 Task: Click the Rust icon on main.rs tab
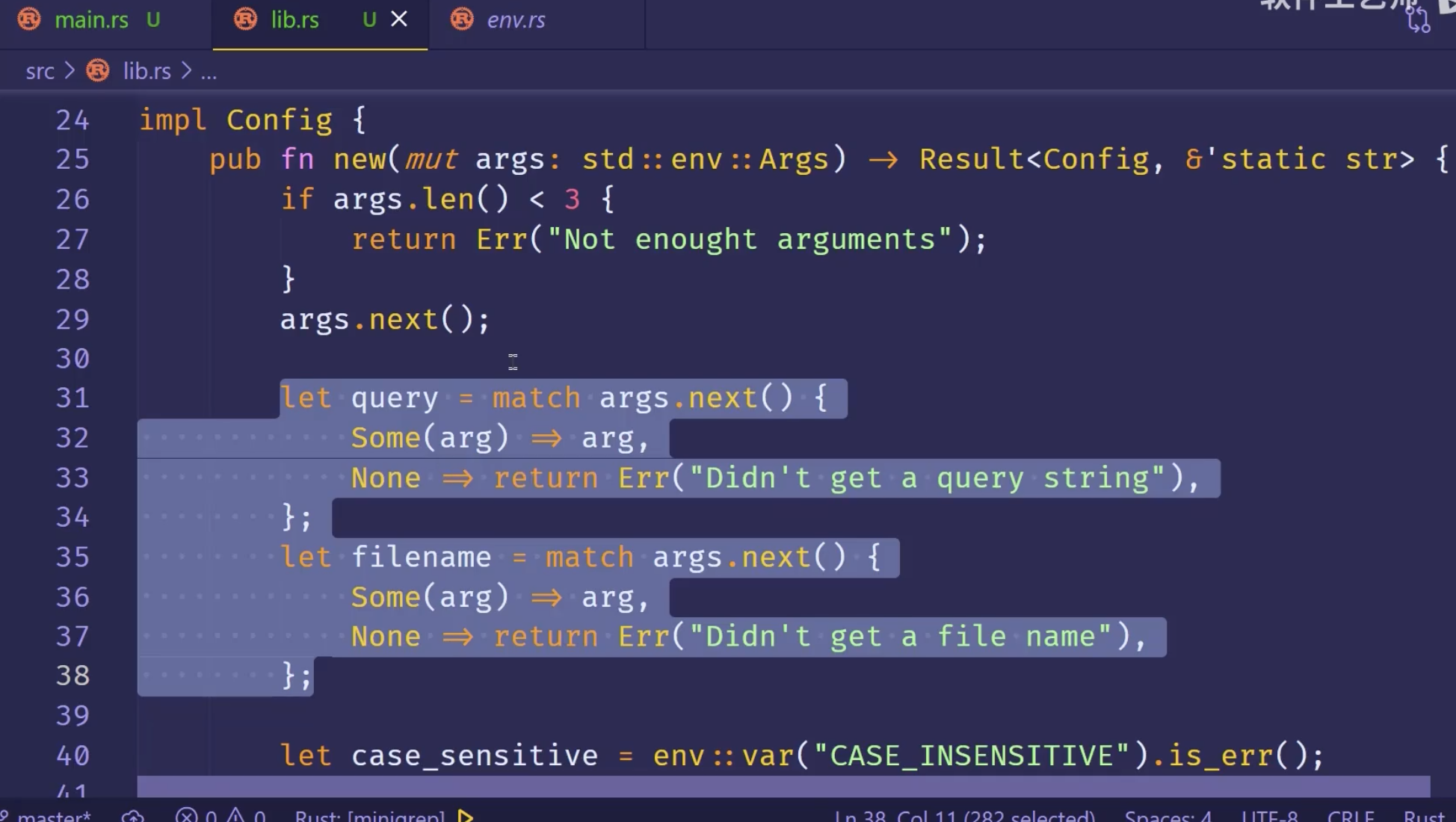pos(29,19)
